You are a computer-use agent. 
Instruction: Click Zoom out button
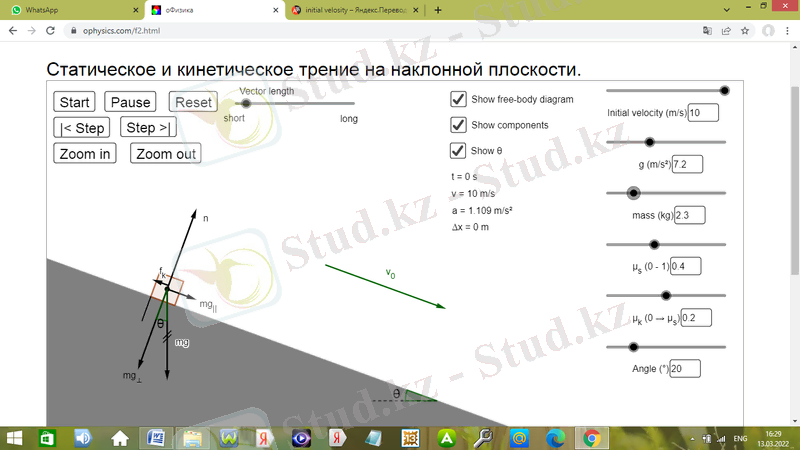tap(166, 154)
